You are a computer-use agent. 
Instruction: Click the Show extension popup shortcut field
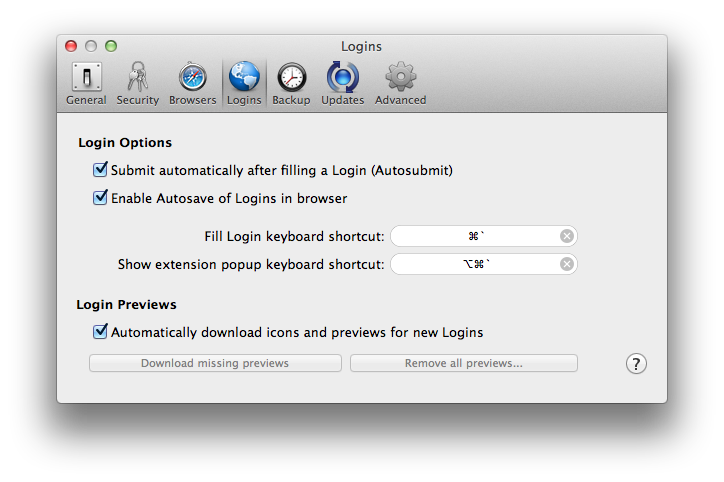coord(475,264)
